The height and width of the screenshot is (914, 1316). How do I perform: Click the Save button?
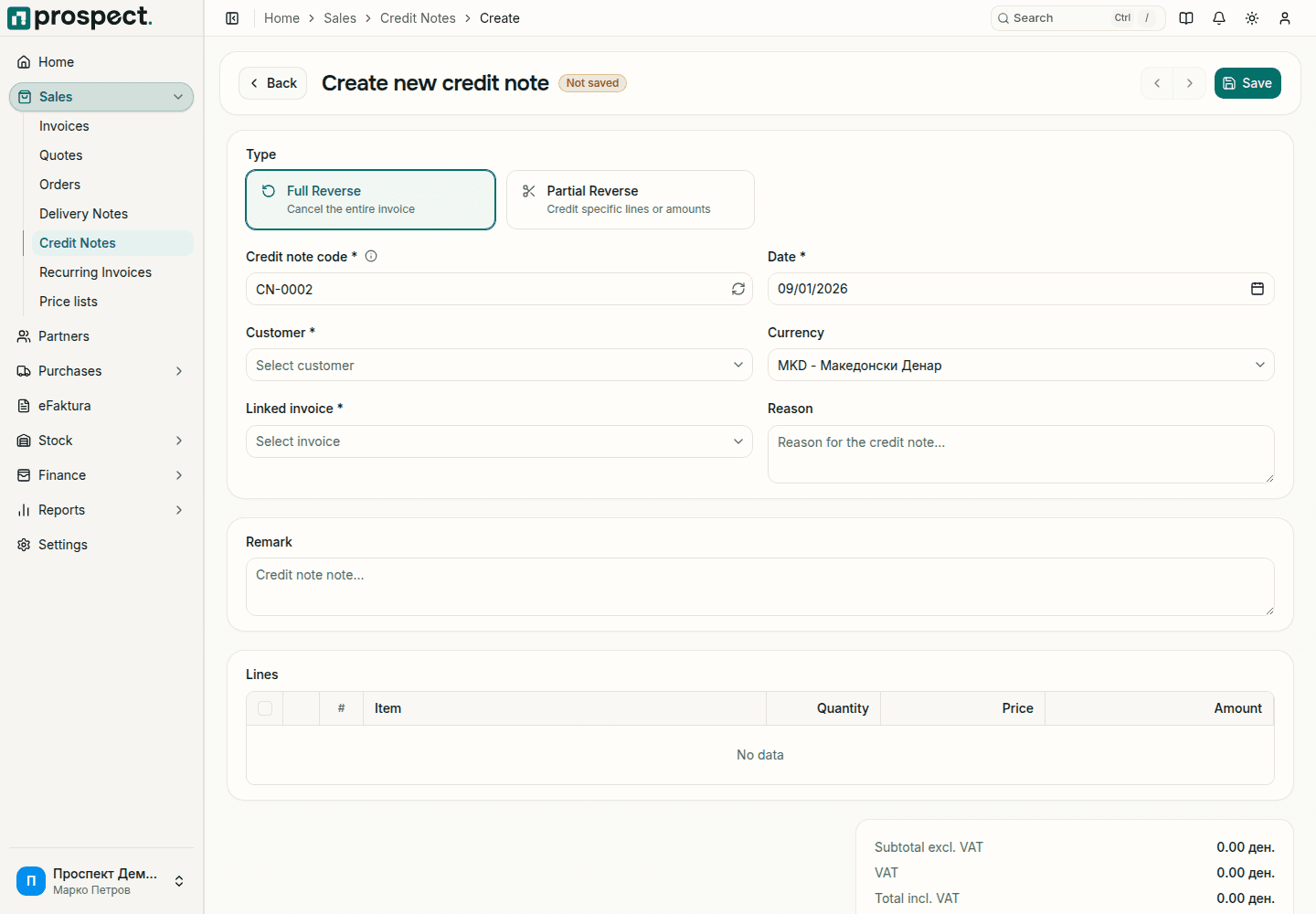pos(1247,83)
